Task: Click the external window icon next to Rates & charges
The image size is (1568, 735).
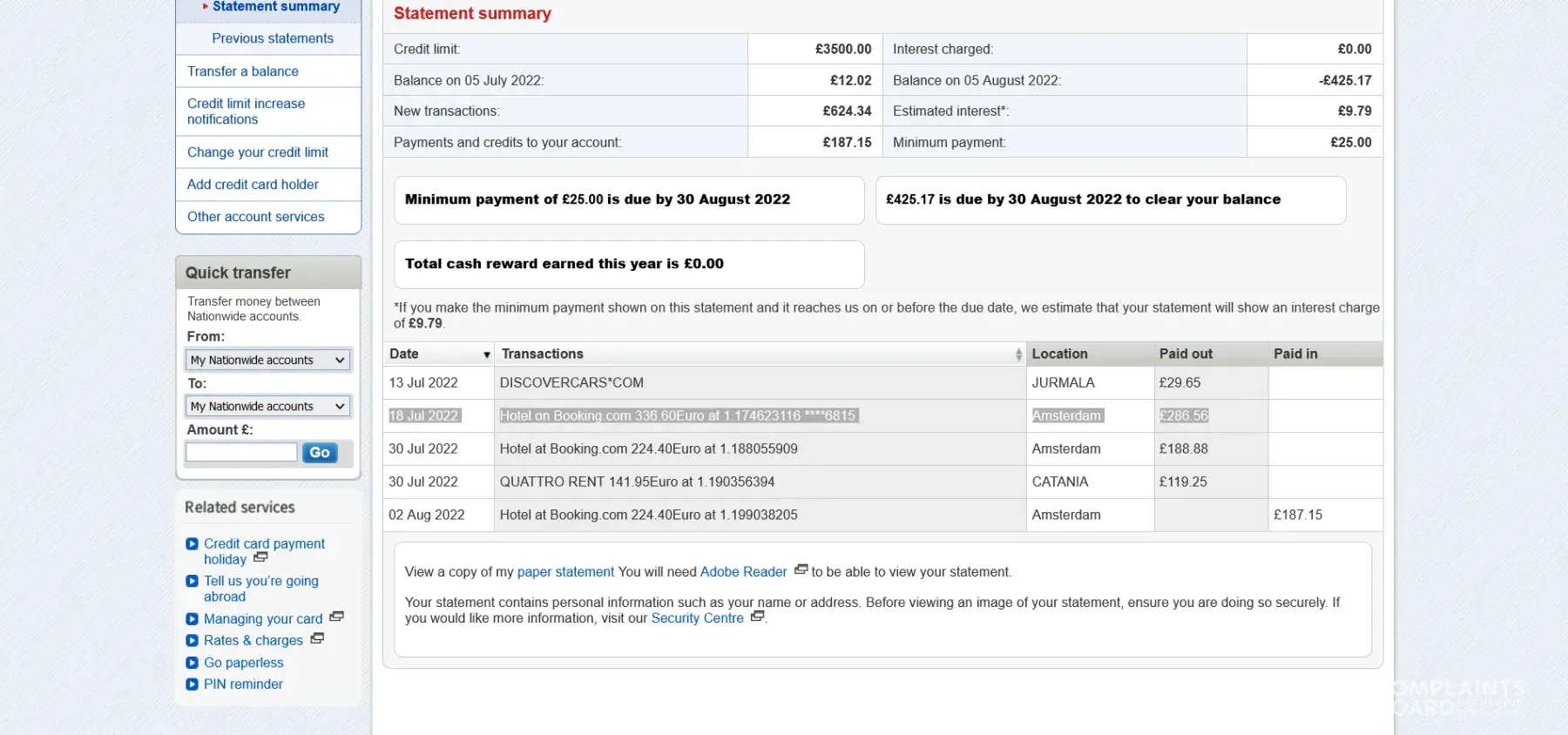Action: click(x=317, y=639)
